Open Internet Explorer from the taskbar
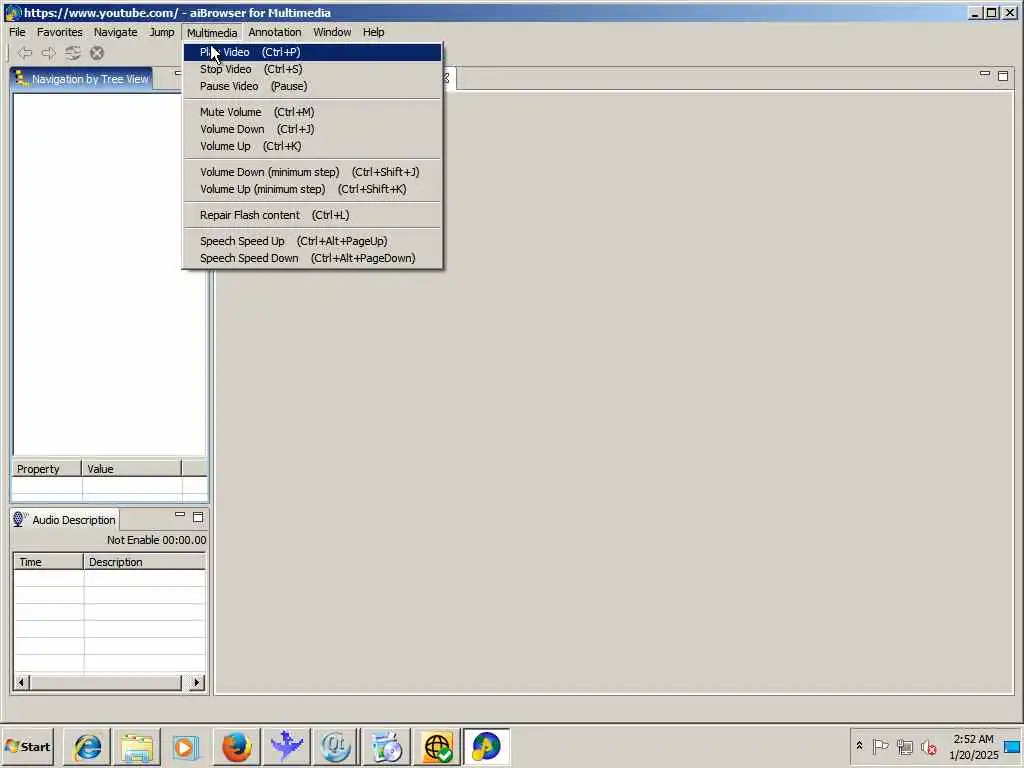1024x768 pixels. click(88, 746)
